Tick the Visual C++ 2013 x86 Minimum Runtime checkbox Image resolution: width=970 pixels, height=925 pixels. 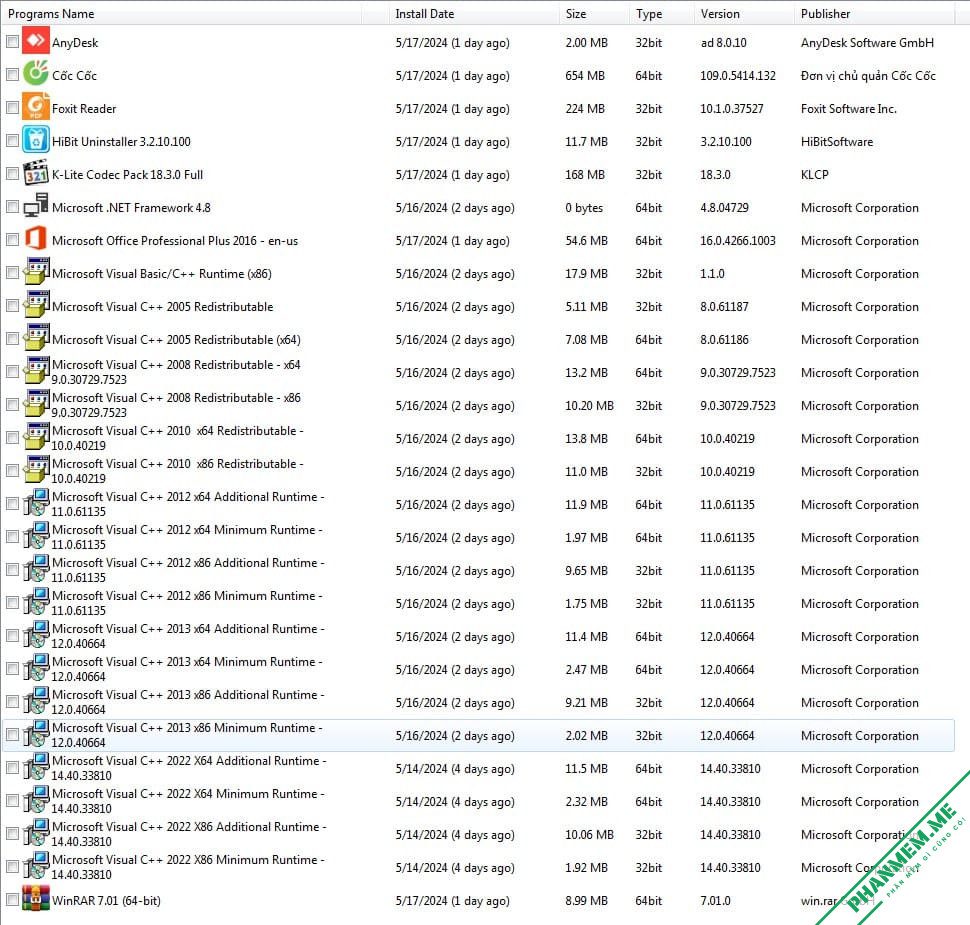coord(12,734)
